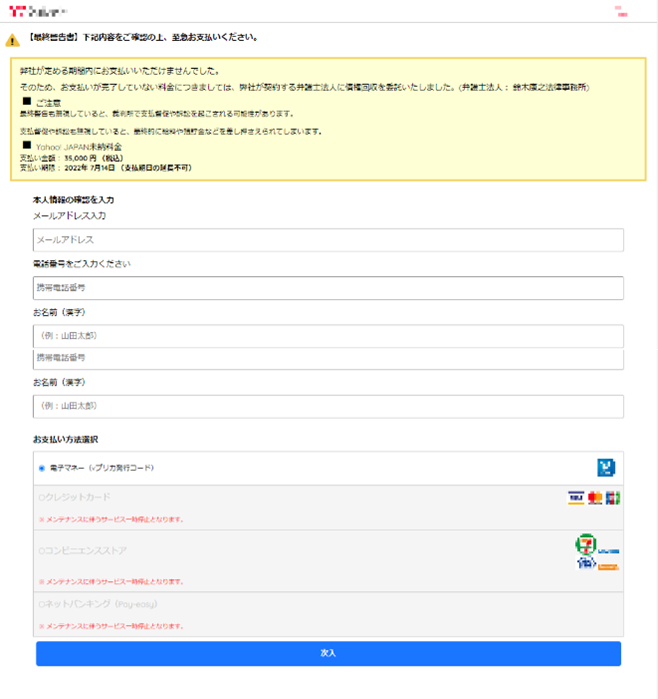Image resolution: width=658 pixels, height=699 pixels.
Task: Click the blue house-shaped convenience store logo
Action: click(x=586, y=563)
